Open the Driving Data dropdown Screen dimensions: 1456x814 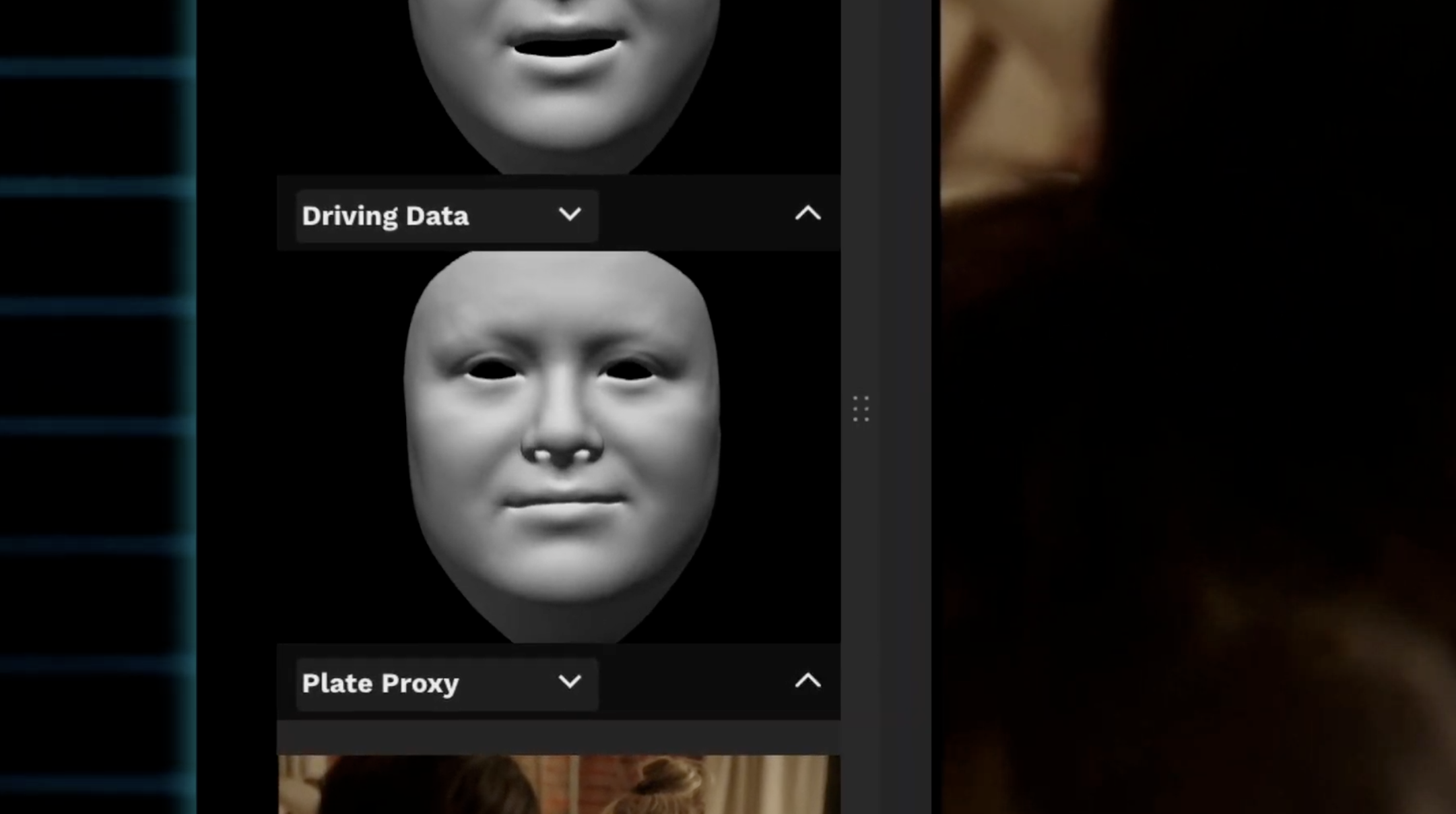(446, 216)
